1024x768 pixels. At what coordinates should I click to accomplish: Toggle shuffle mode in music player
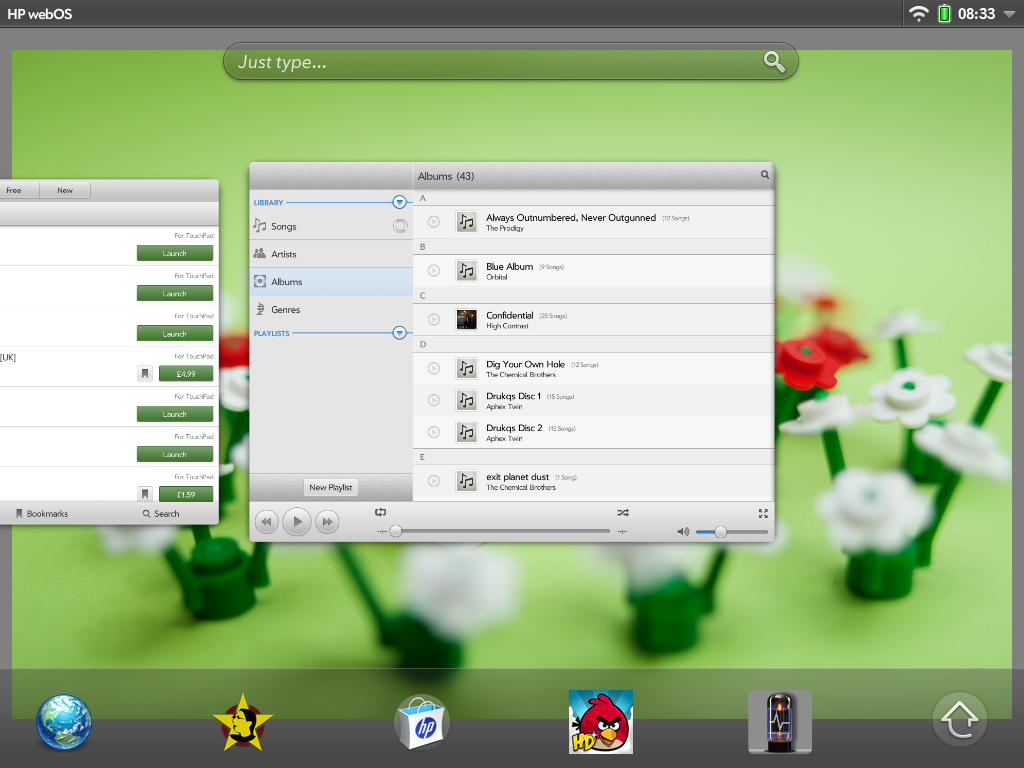click(x=623, y=513)
